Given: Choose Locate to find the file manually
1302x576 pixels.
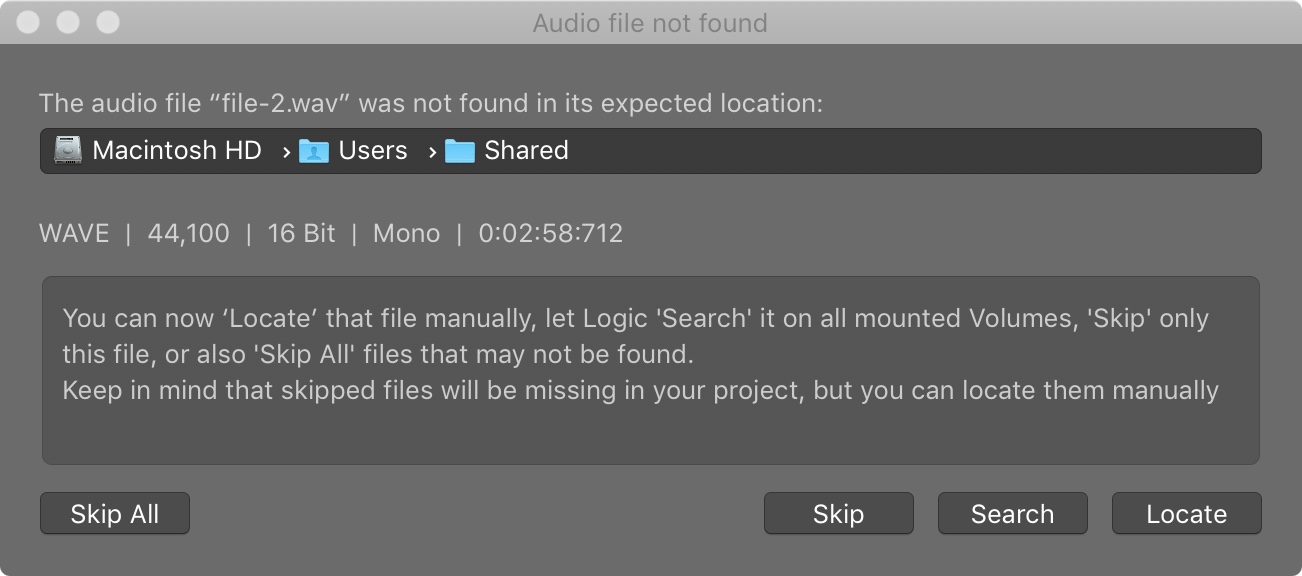Looking at the screenshot, I should point(1186,514).
